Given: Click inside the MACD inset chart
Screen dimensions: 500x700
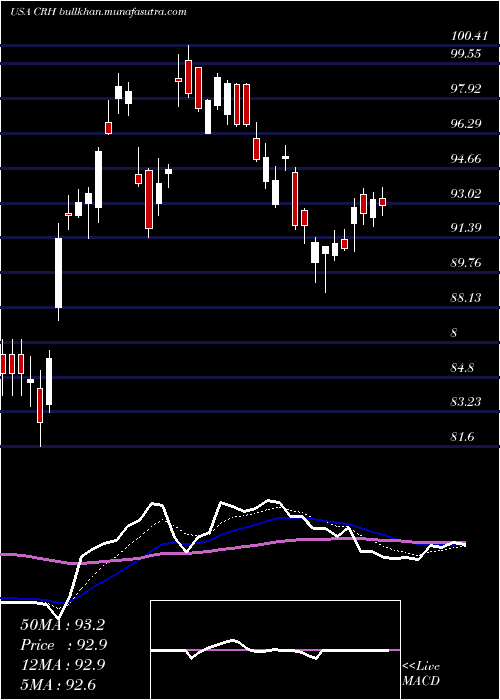Looking at the screenshot, I should [275, 650].
